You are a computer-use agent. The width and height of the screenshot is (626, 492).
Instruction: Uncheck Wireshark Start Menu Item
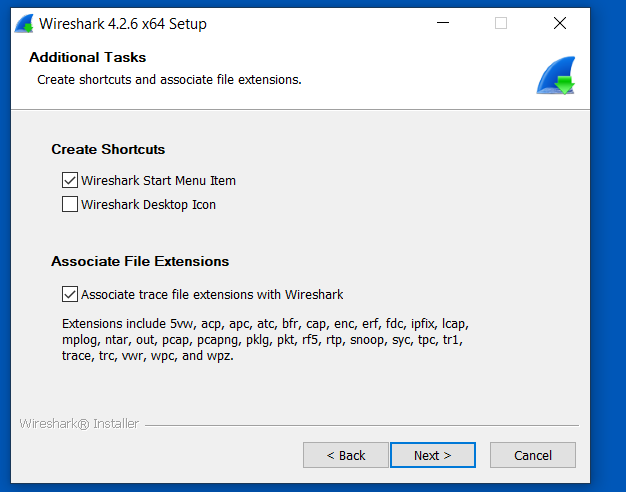70,181
